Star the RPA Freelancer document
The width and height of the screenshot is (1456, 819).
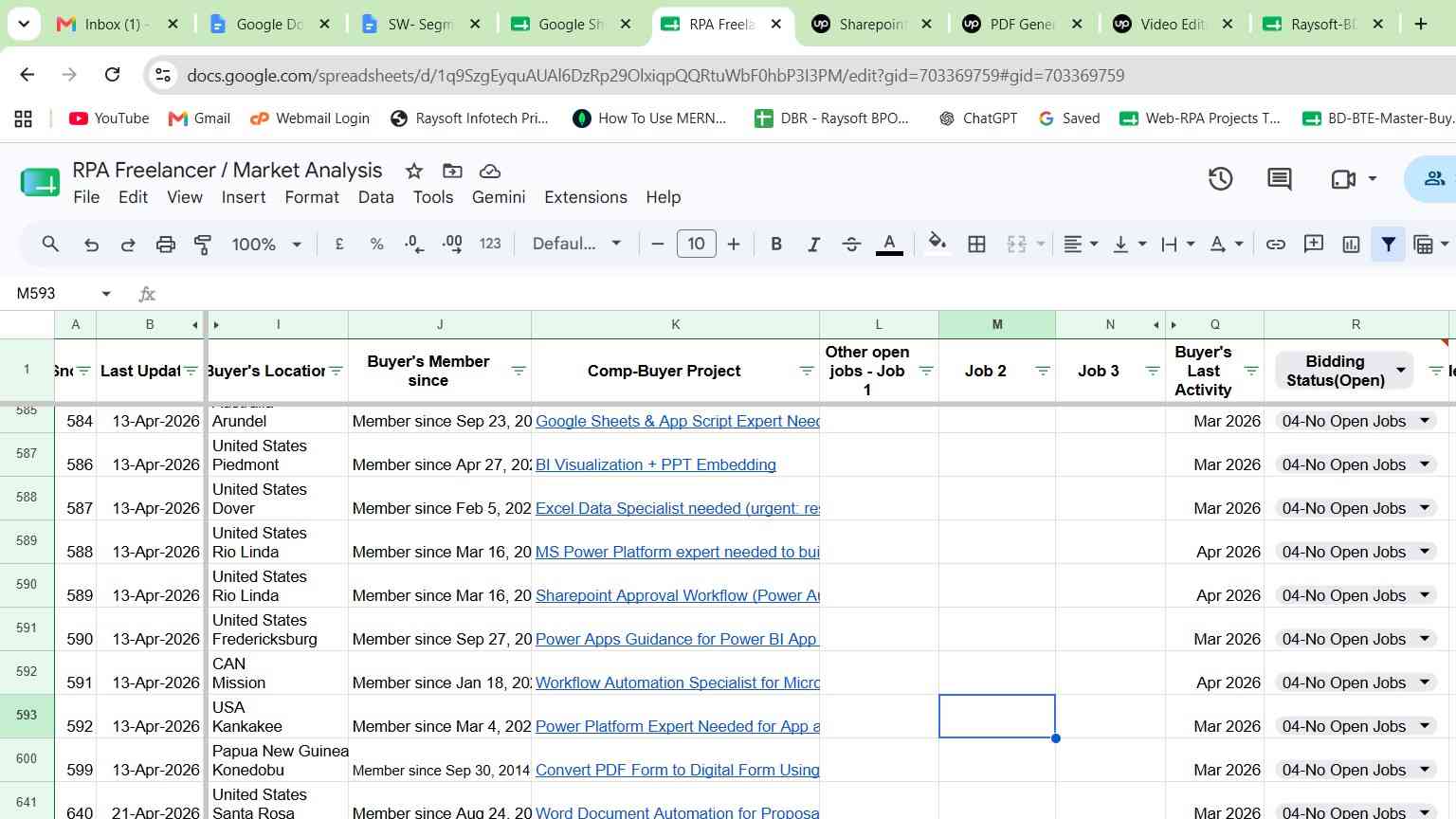coord(414,171)
